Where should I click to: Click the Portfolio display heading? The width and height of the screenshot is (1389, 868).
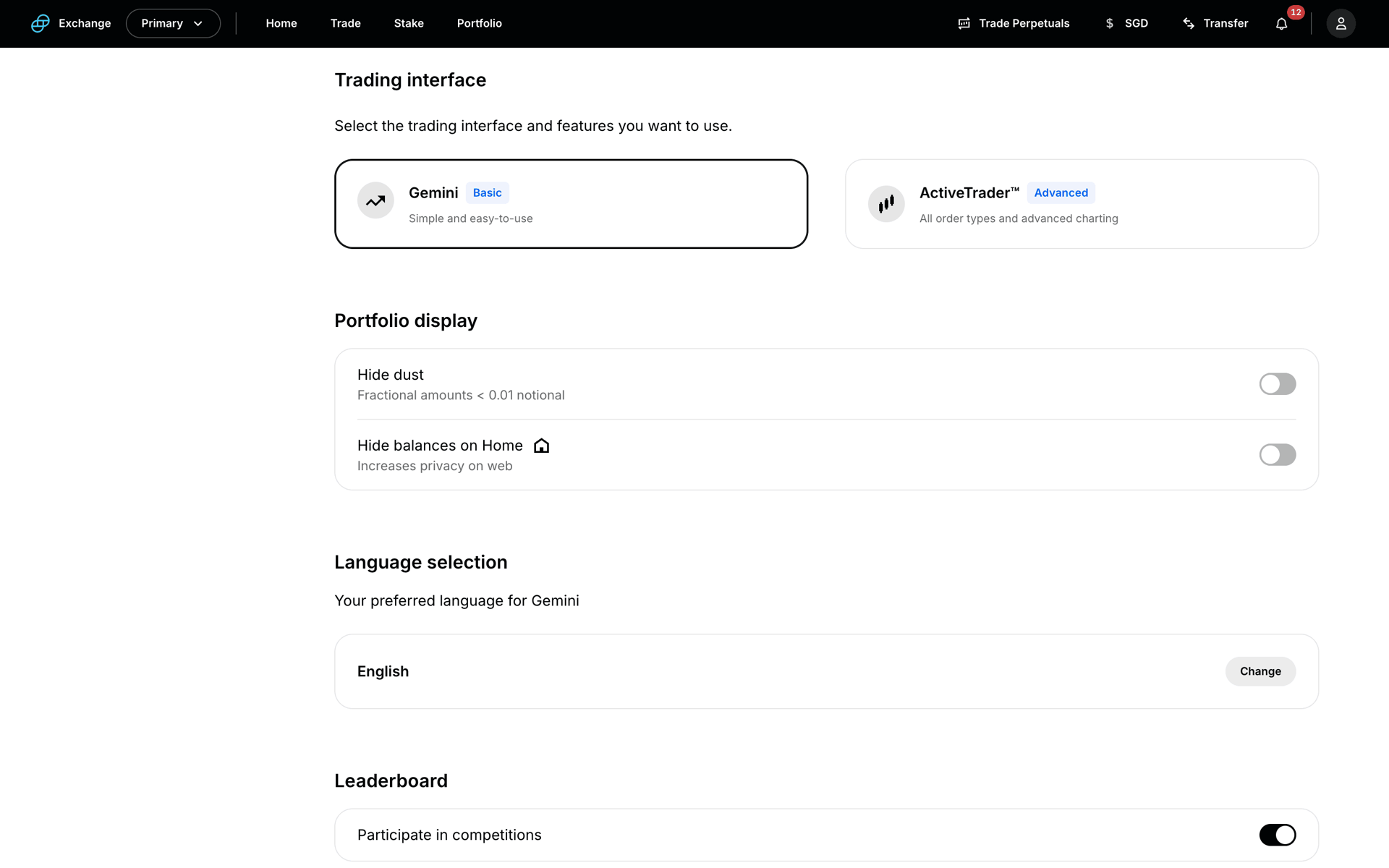[406, 320]
